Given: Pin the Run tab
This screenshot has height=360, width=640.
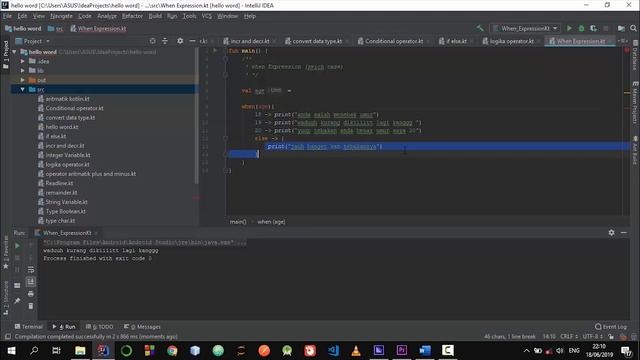Looking at the screenshot, I should (x=17, y=301).
